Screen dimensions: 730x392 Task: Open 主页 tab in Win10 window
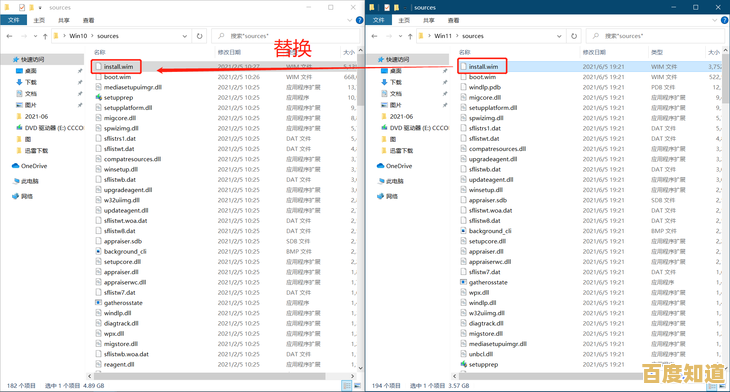point(39,20)
